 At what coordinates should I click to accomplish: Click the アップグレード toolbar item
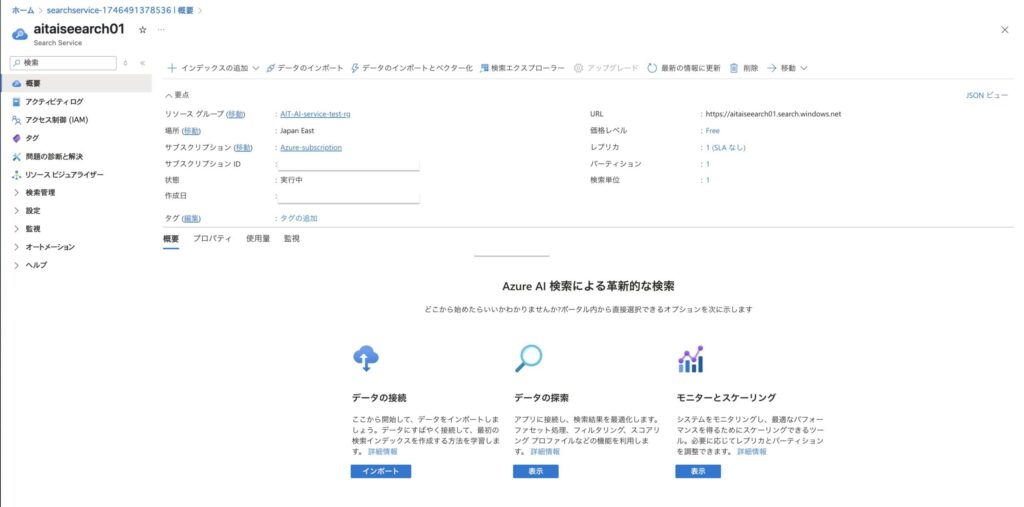605,68
